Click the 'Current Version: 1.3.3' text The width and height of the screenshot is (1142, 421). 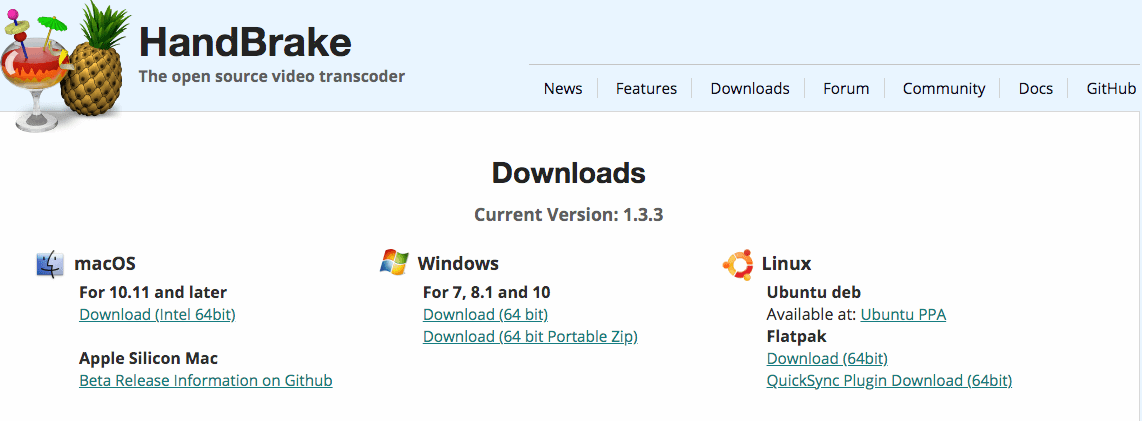(x=569, y=215)
